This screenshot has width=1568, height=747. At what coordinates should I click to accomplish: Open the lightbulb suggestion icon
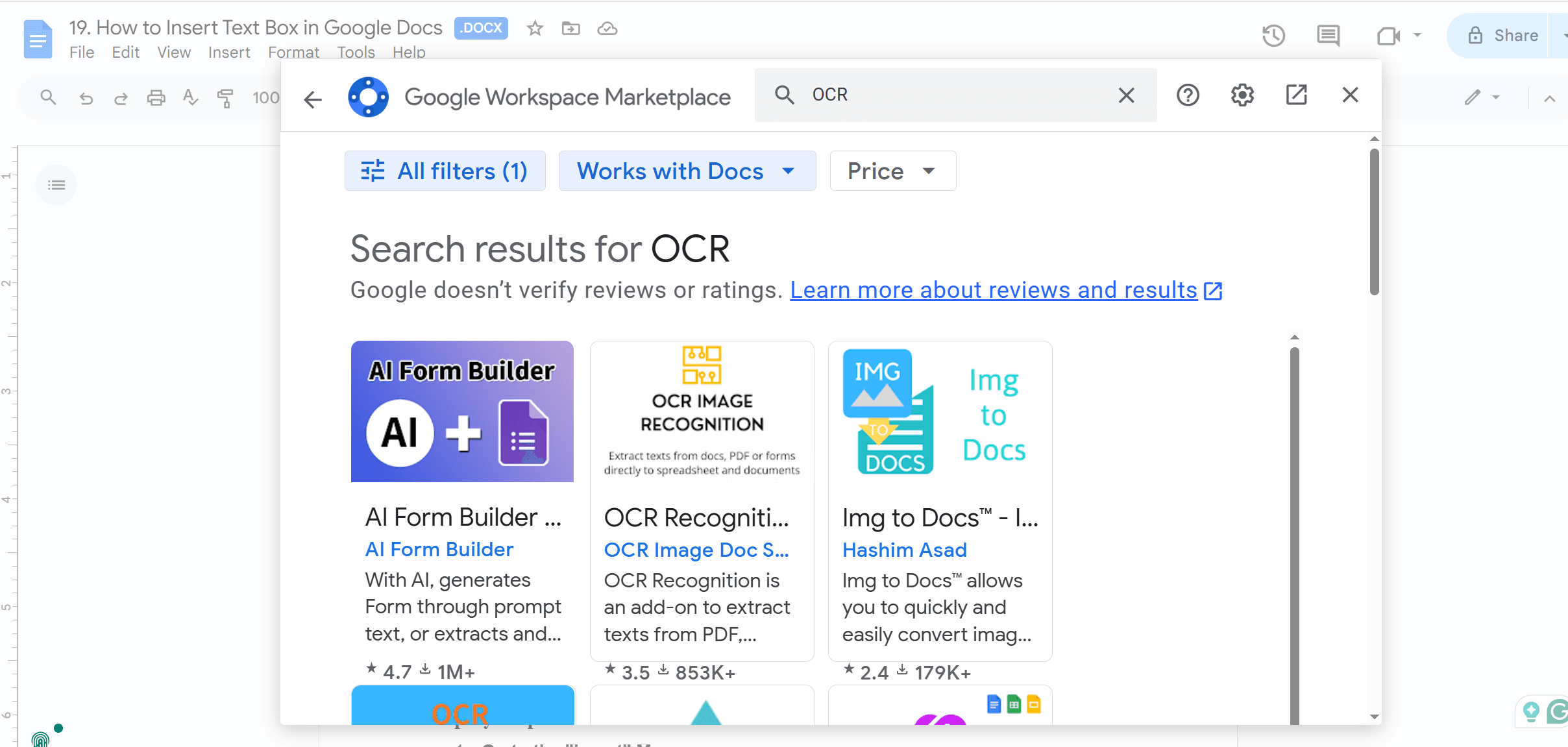point(1530,712)
